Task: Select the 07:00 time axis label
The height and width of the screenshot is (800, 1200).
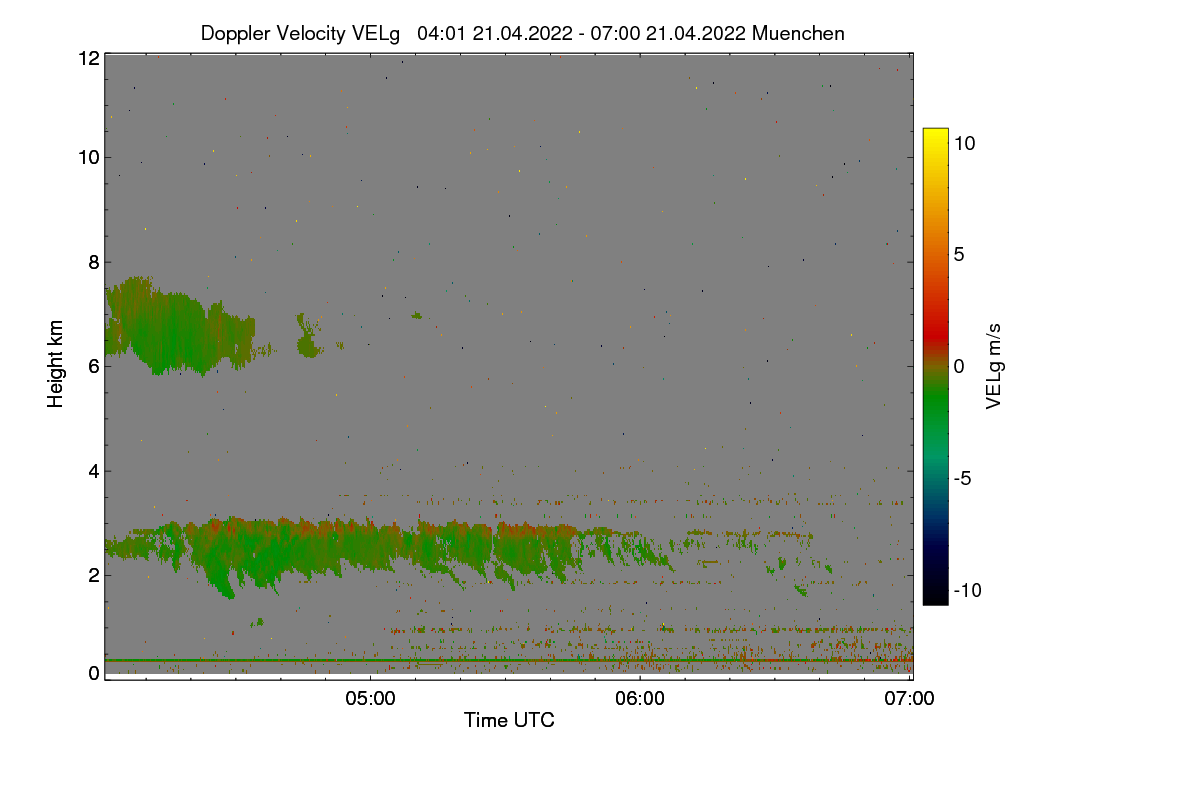Action: pos(910,699)
